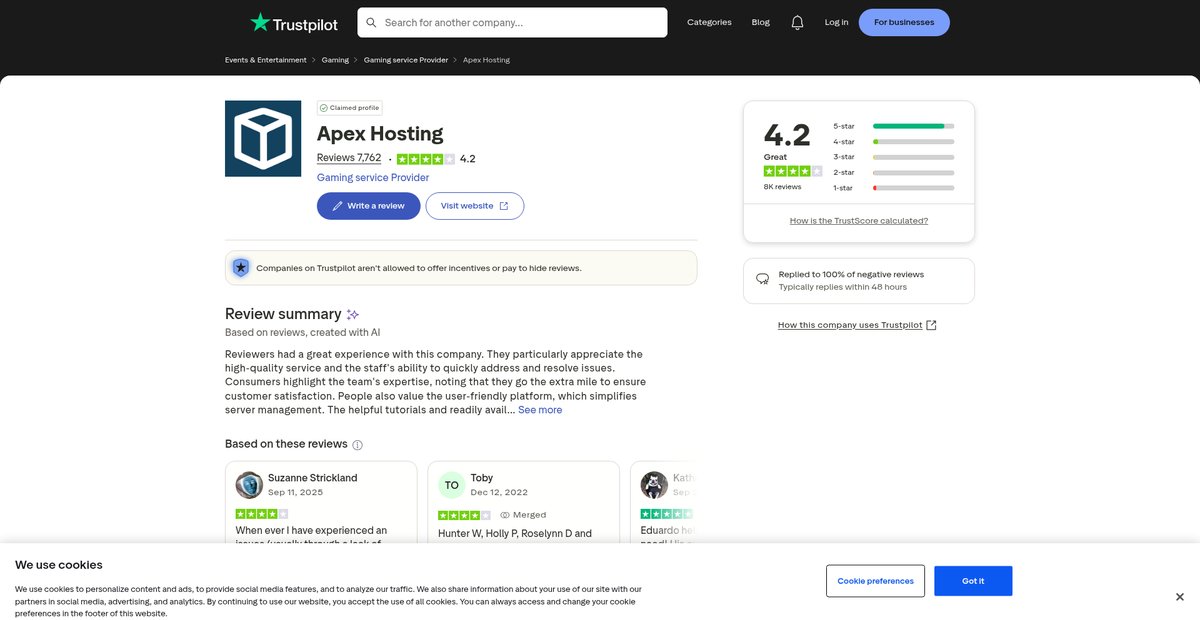Click the Sep 11, 2025 review date
The image size is (1200, 620).
tap(296, 493)
